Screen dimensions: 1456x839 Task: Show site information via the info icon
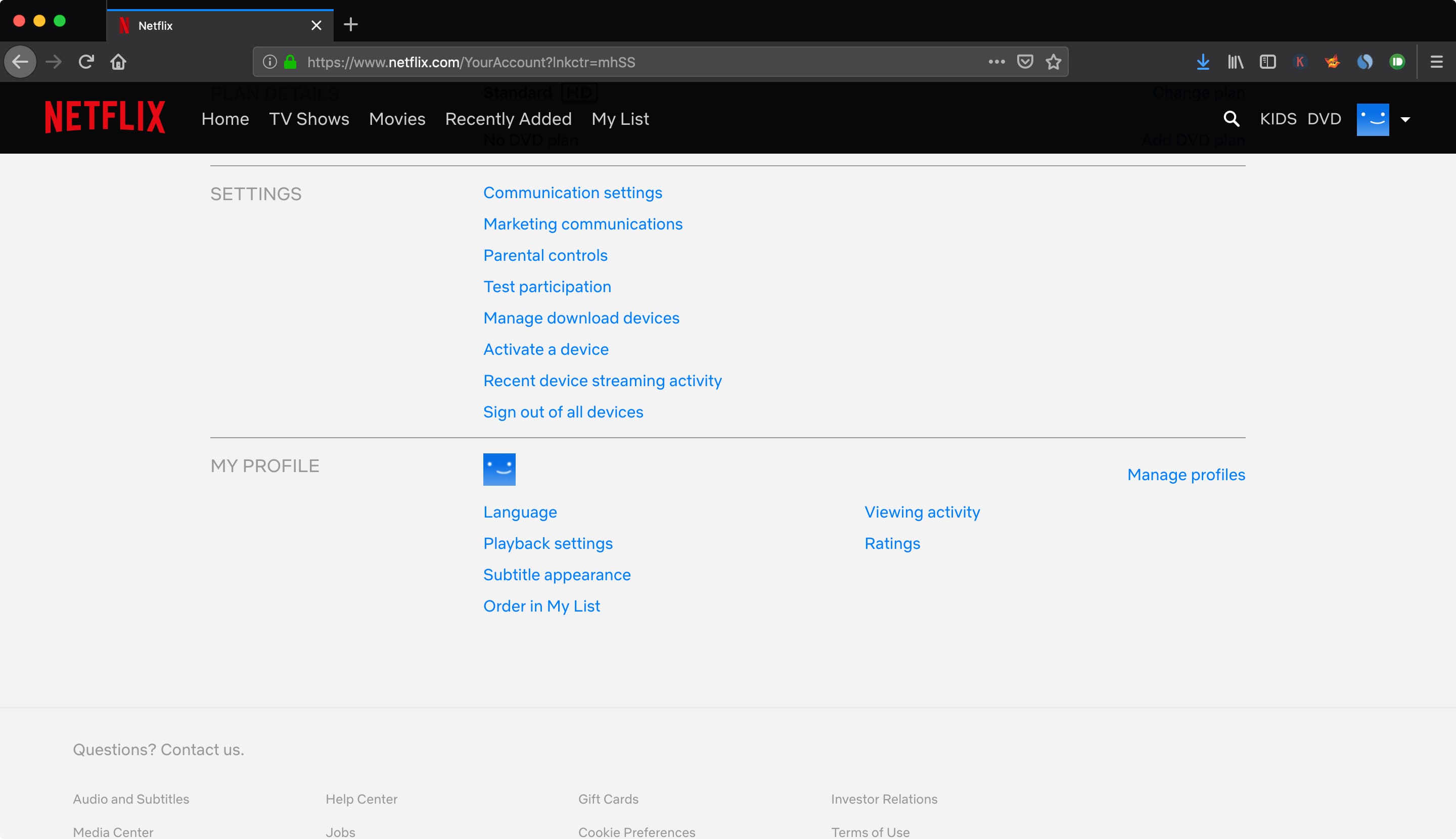click(270, 62)
